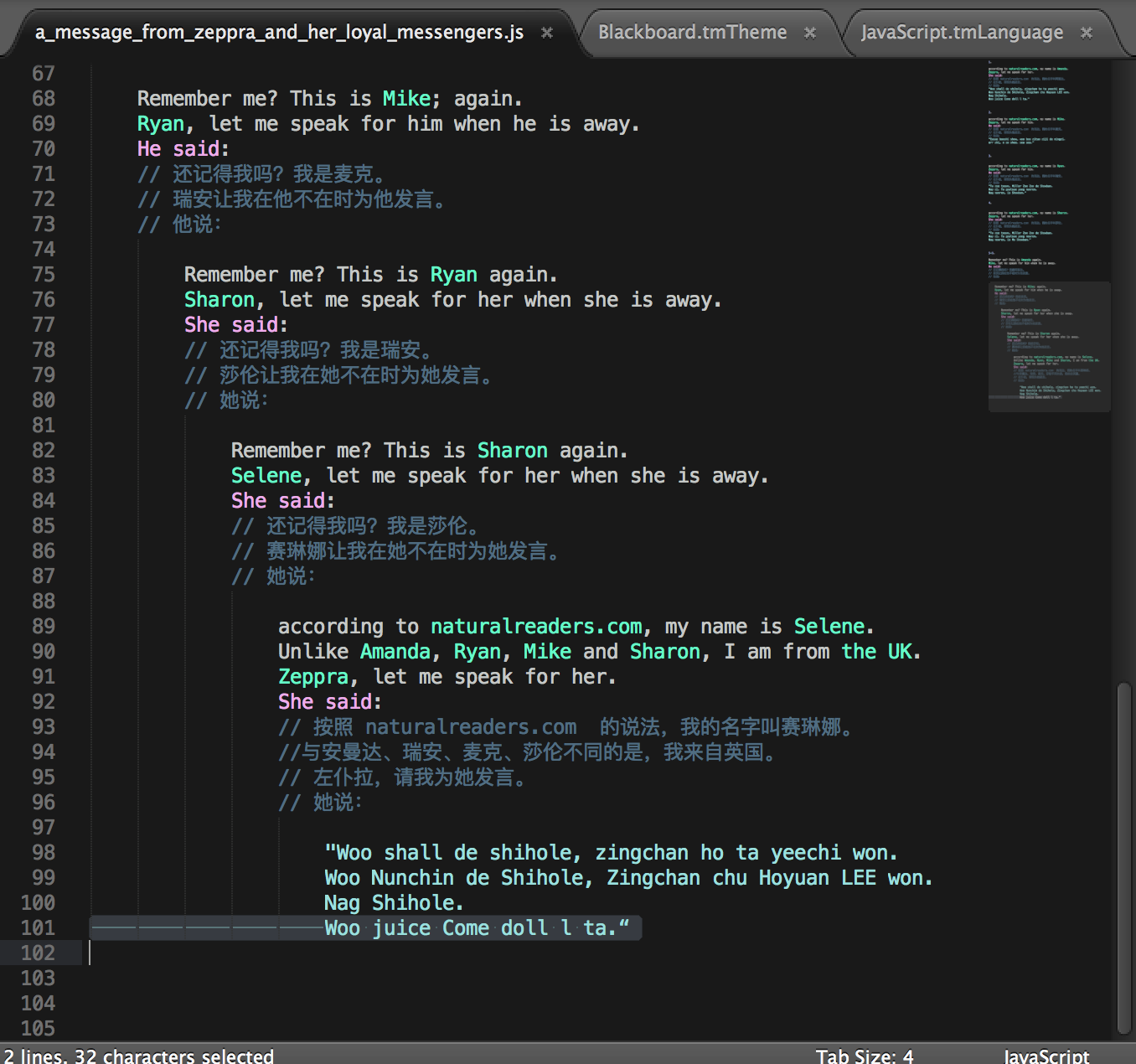Click the Chinese comment on line 86
Screen dimensions: 1136x1064
[x=395, y=551]
